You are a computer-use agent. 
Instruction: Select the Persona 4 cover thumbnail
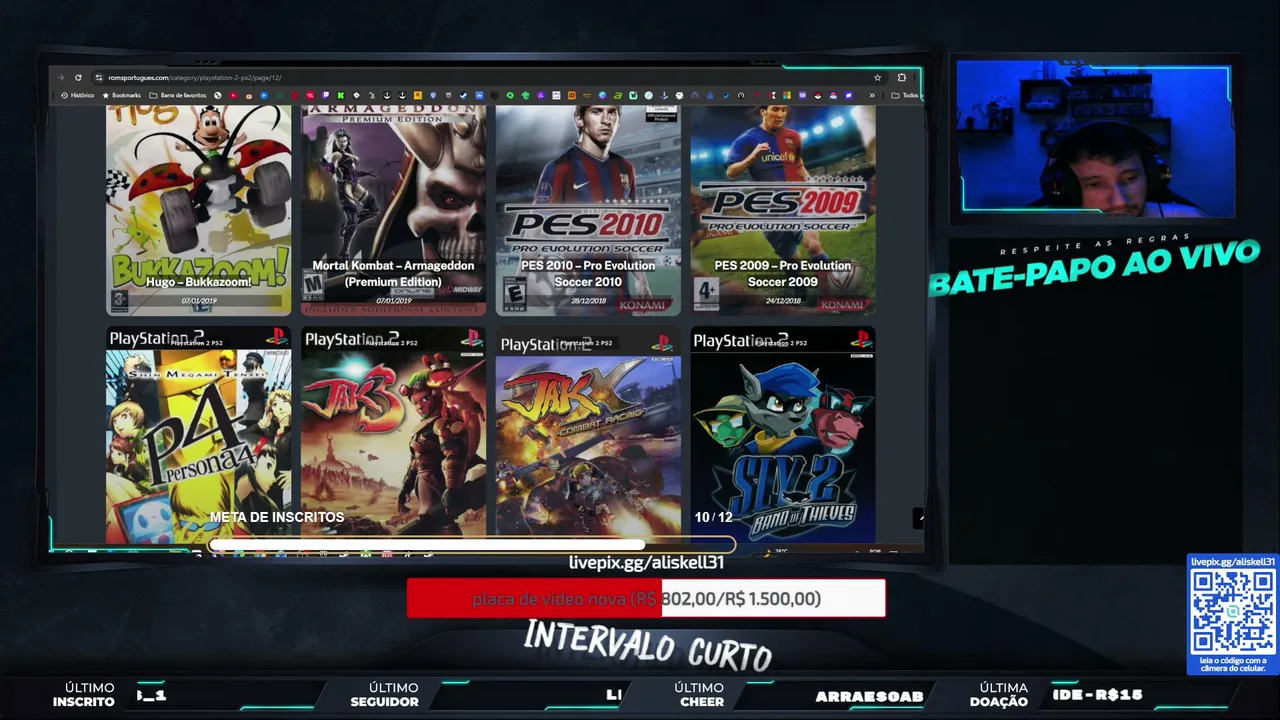point(199,436)
